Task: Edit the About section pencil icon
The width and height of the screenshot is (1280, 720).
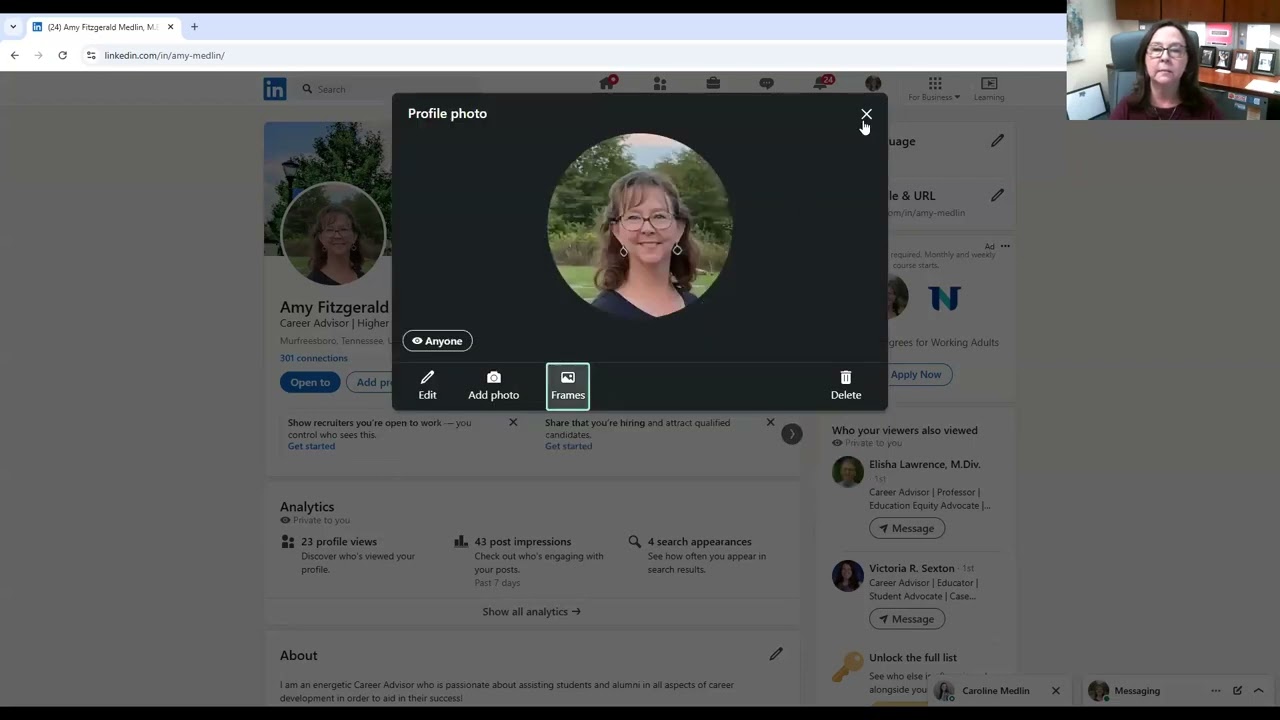Action: [776, 654]
